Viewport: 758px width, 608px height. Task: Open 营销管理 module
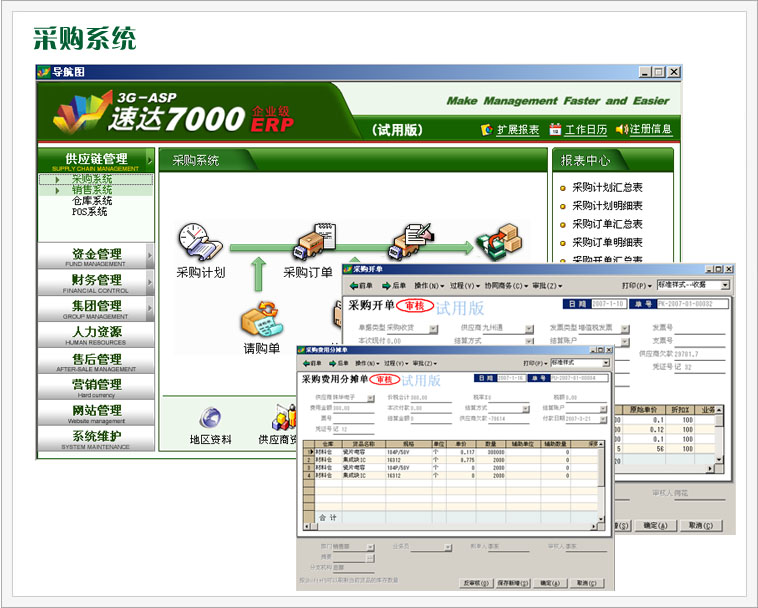(x=96, y=387)
